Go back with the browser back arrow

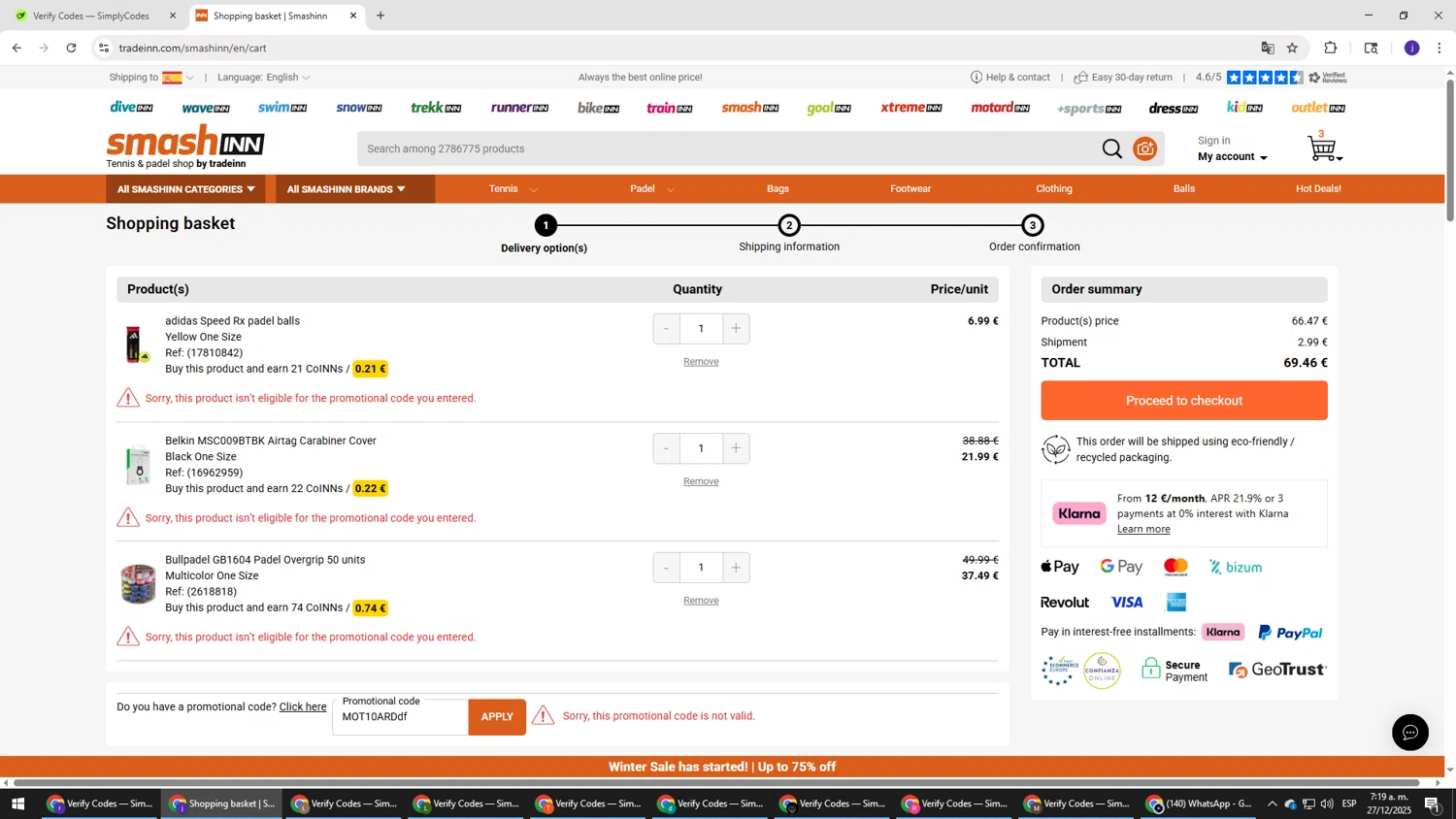click(x=17, y=48)
